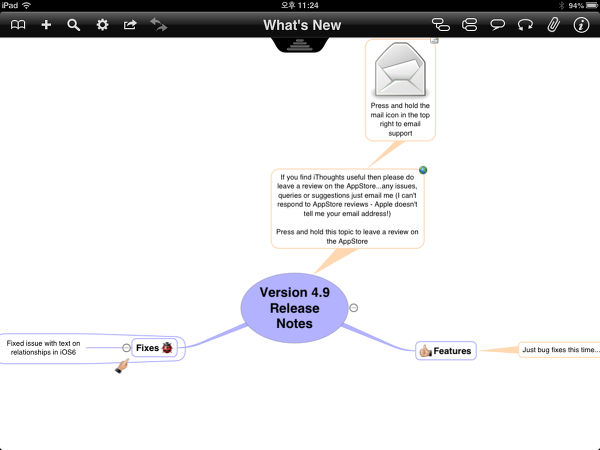Viewport: 600px width, 450px height.
Task: Tap the open envelope mail image
Action: tap(400, 70)
